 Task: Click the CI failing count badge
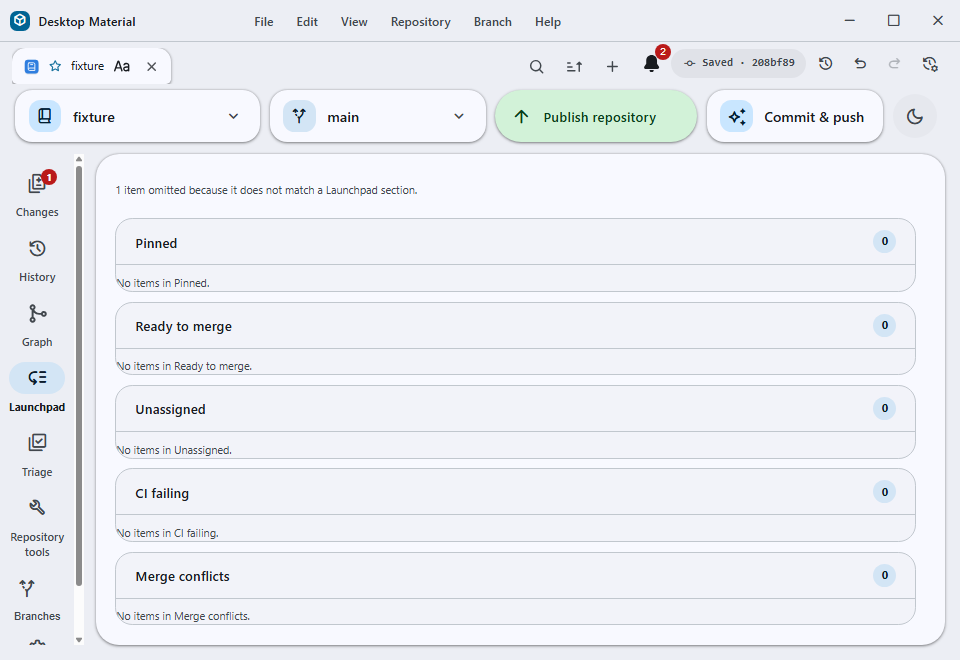click(884, 492)
